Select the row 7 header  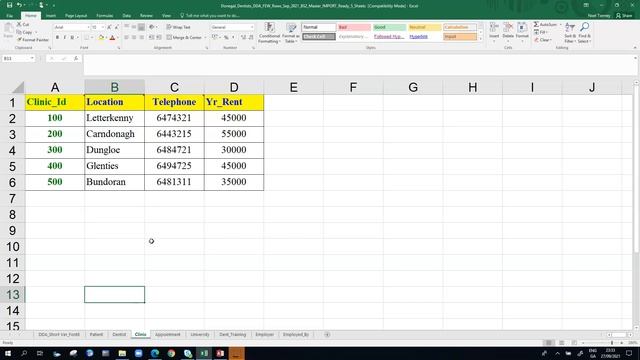pyautogui.click(x=12, y=198)
